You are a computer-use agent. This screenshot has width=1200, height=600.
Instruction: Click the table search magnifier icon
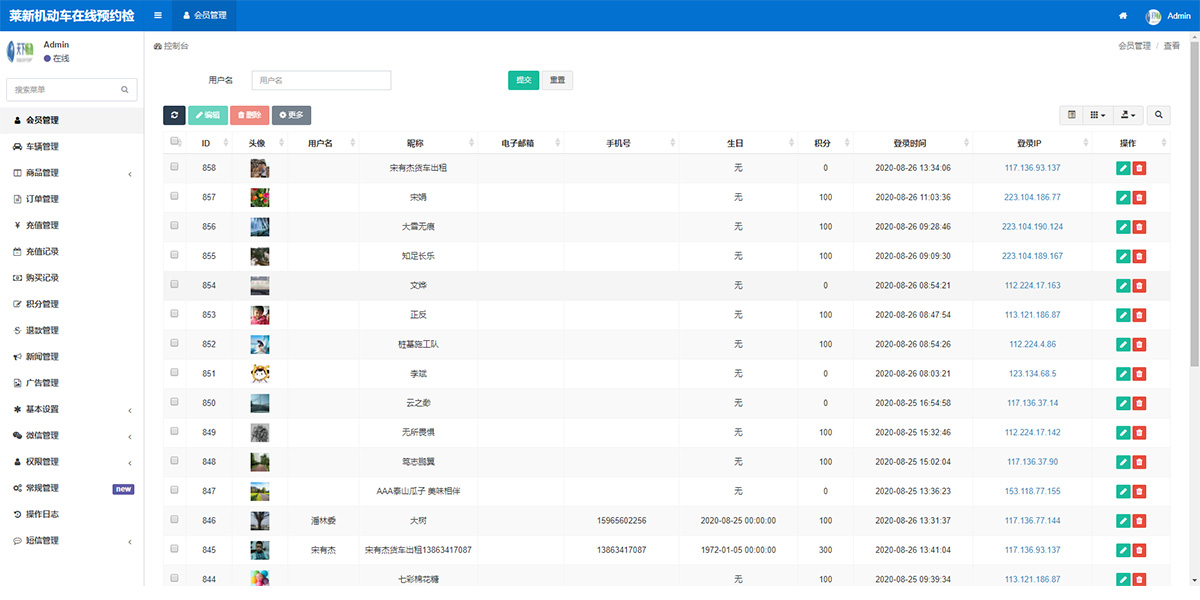pos(1159,115)
